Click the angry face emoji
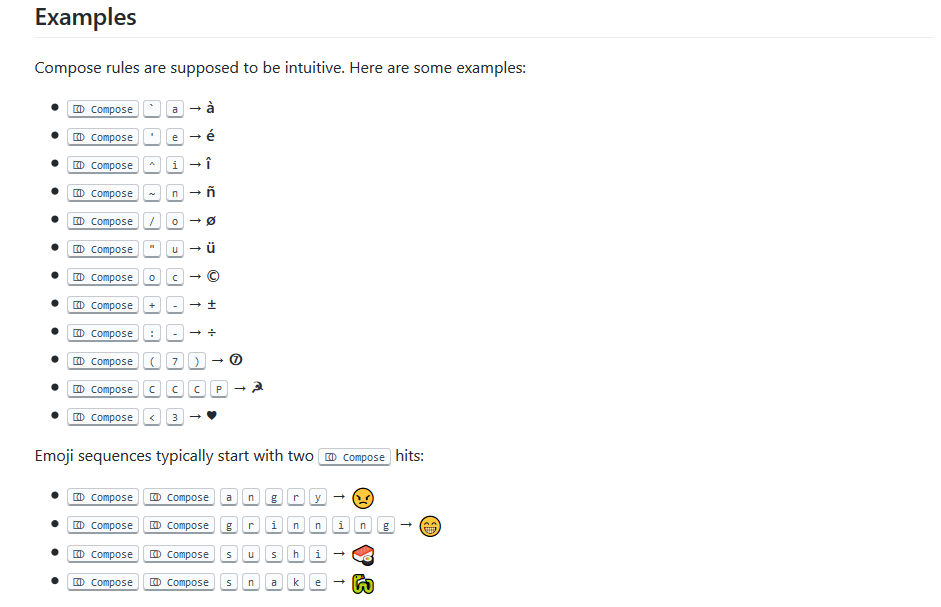The width and height of the screenshot is (941, 607). click(x=363, y=498)
